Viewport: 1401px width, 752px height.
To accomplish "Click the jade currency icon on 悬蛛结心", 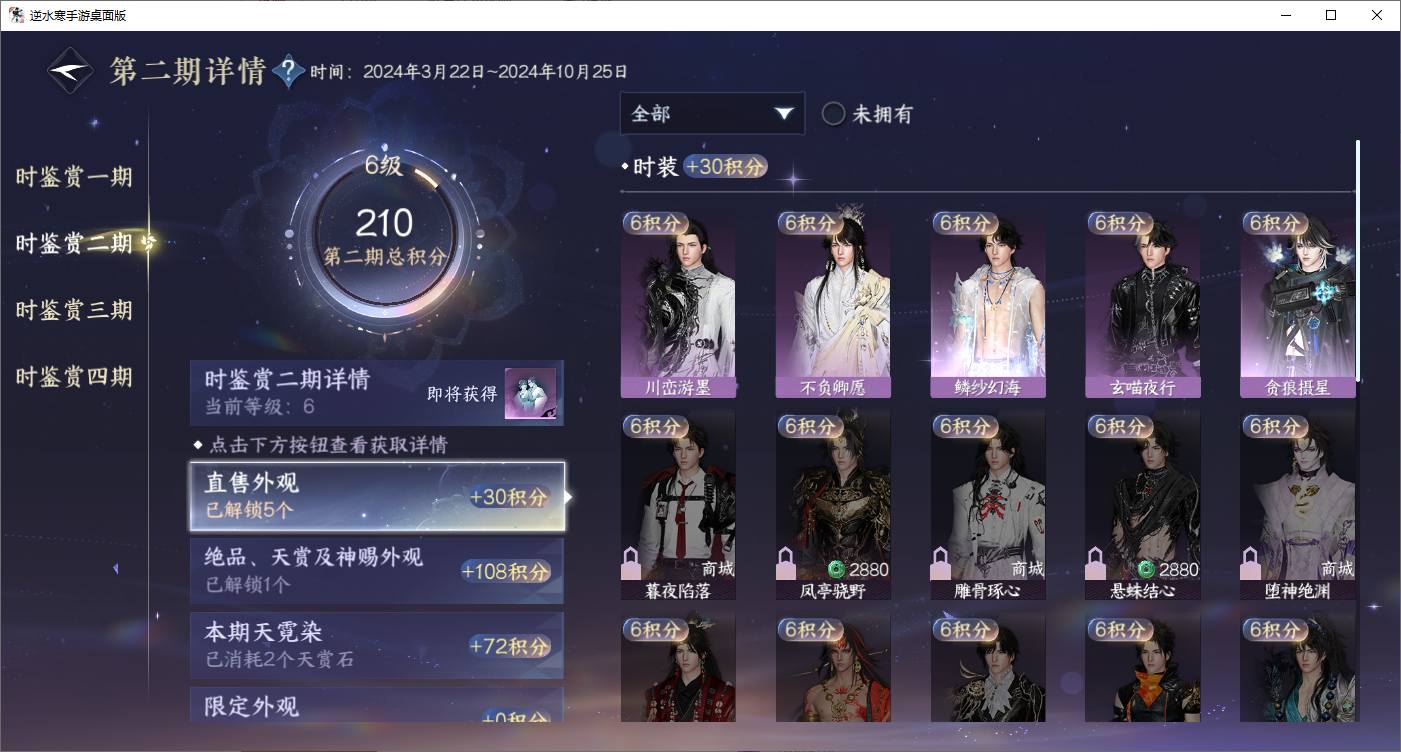I will click(1147, 569).
